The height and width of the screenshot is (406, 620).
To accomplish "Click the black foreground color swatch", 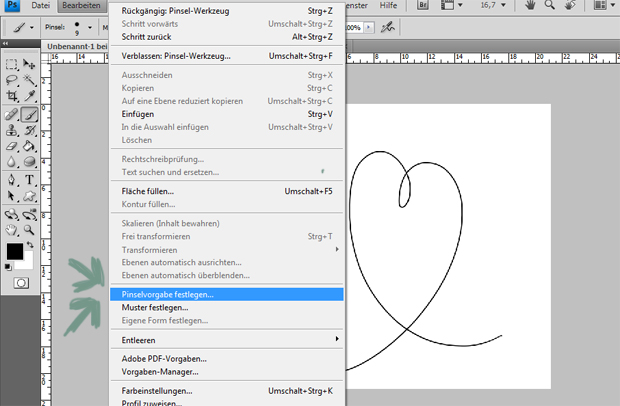I will (15, 251).
